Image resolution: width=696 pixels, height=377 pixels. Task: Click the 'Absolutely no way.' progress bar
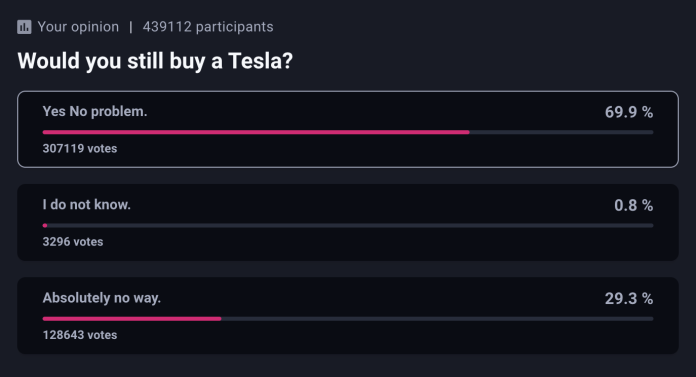(348, 319)
